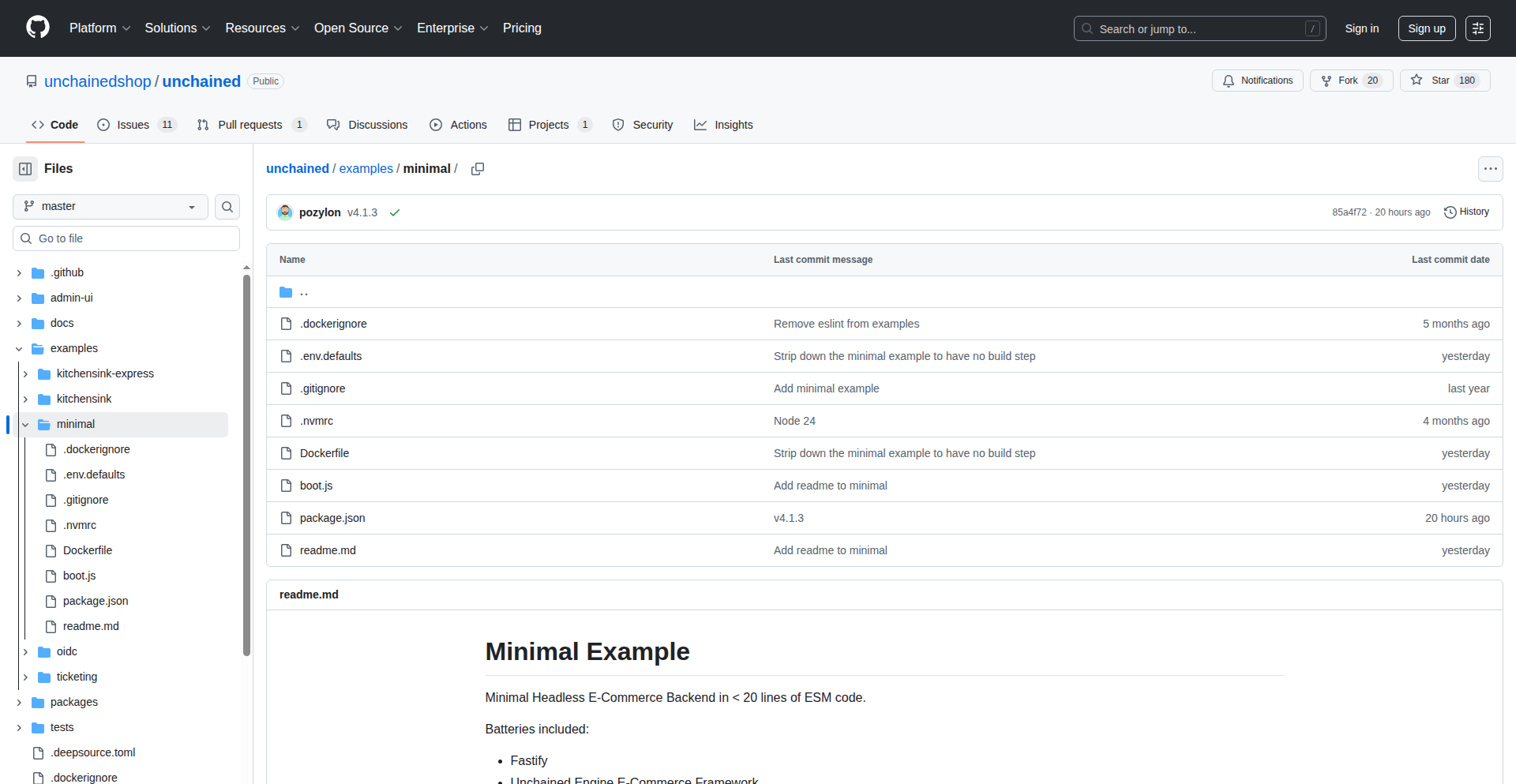This screenshot has width=1516, height=784.
Task: Click the copy path icon next to breadcrumb
Action: pos(478,169)
